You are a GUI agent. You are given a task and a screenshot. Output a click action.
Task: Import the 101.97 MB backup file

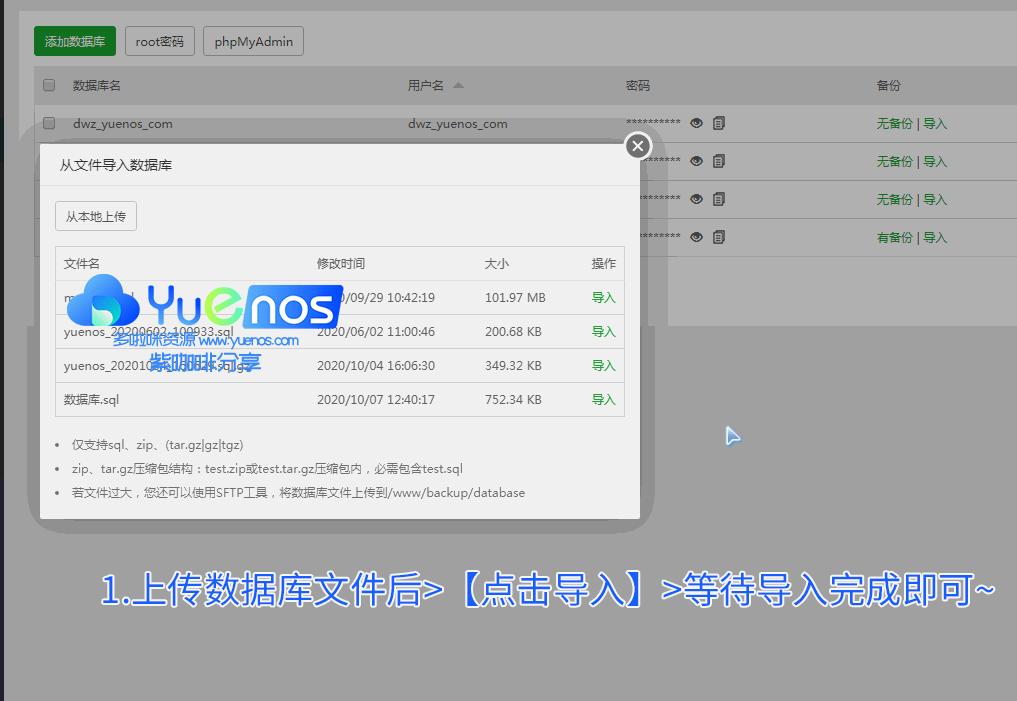pos(603,298)
